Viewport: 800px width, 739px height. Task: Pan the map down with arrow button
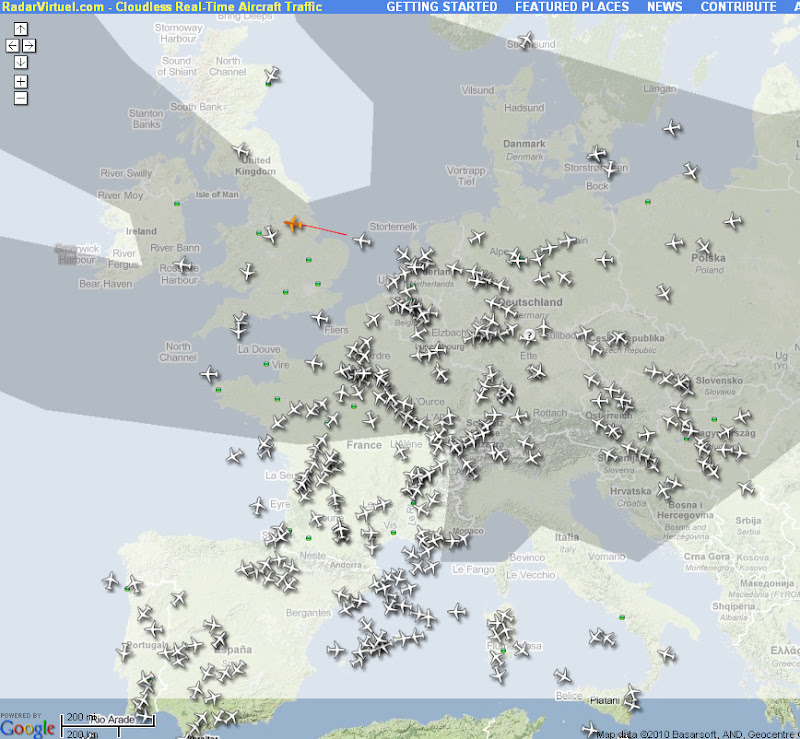pyautogui.click(x=21, y=62)
